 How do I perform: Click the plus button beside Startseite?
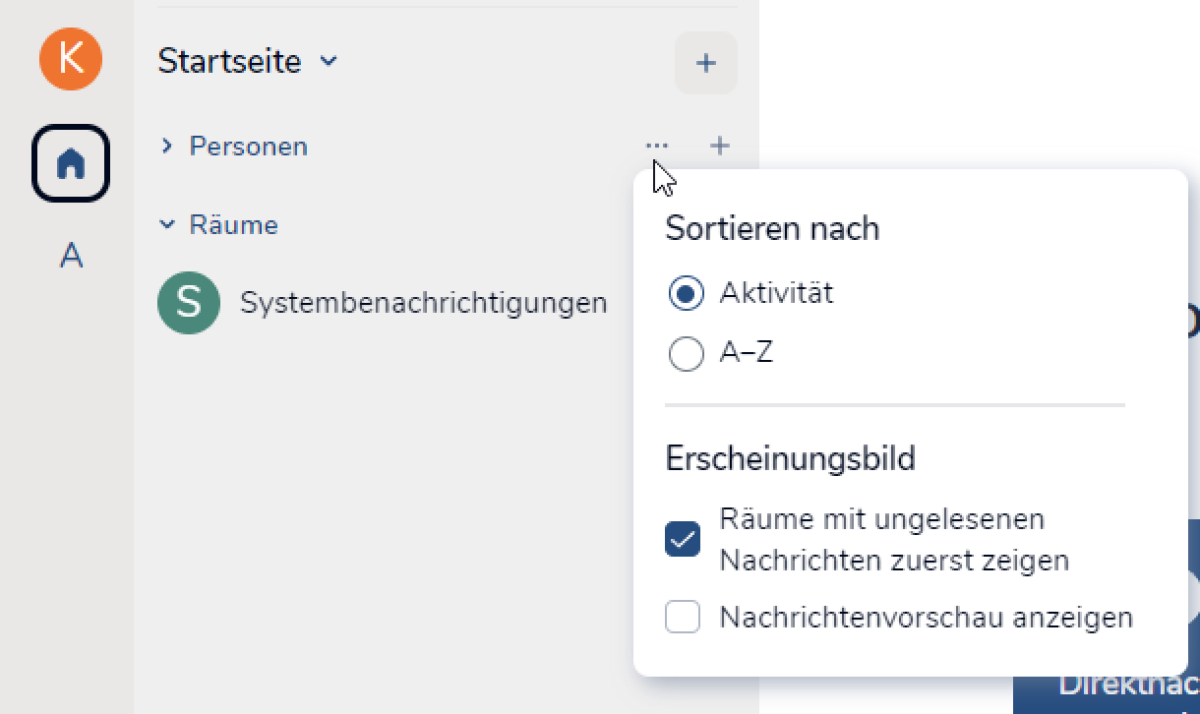[x=706, y=63]
